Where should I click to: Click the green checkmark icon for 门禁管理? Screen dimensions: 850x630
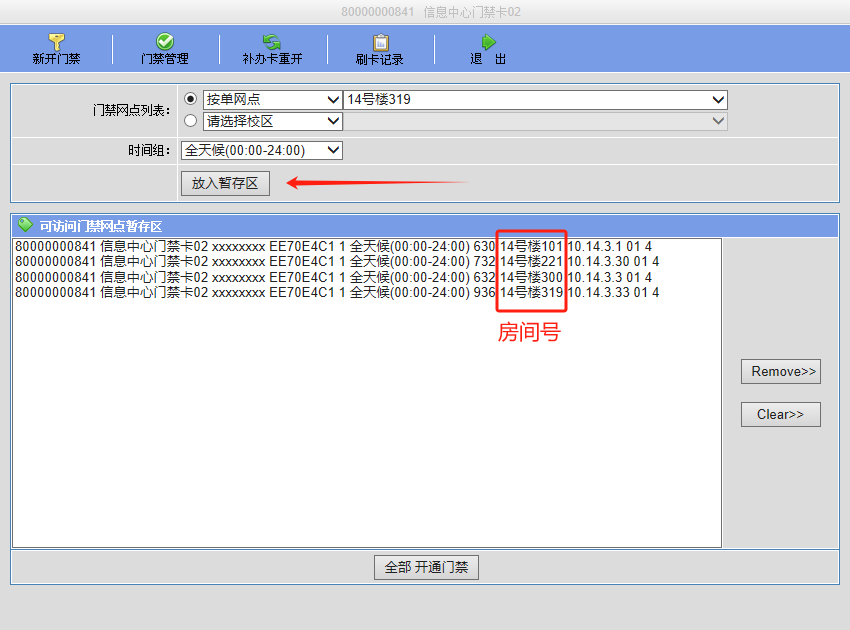click(x=165, y=41)
